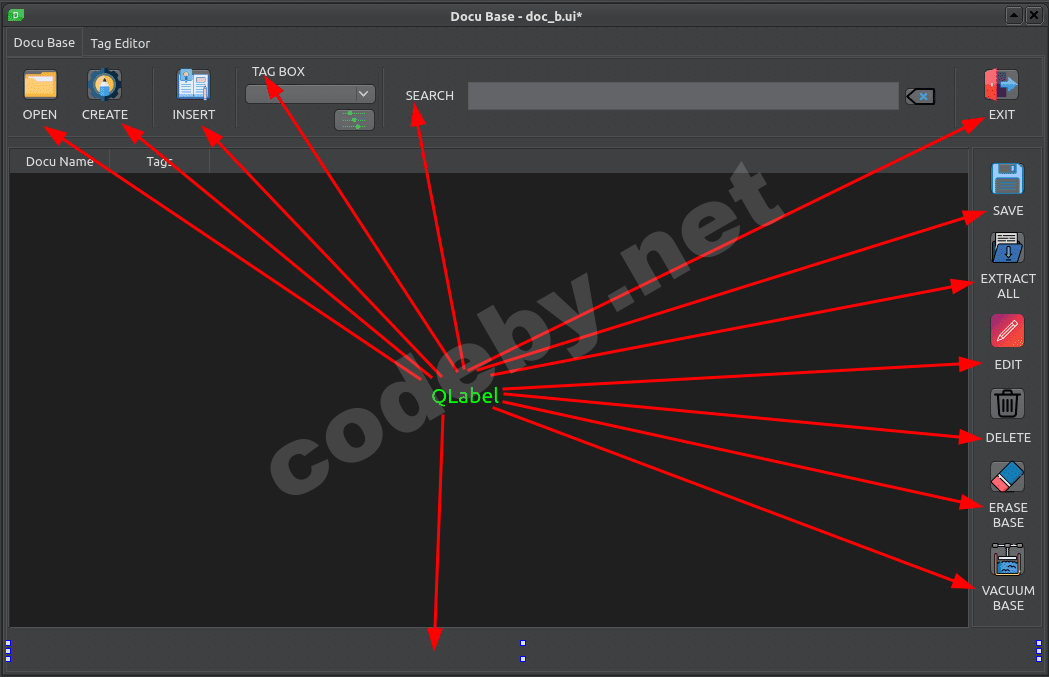This screenshot has width=1049, height=677.
Task: Click the SEARCH label
Action: [x=430, y=96]
